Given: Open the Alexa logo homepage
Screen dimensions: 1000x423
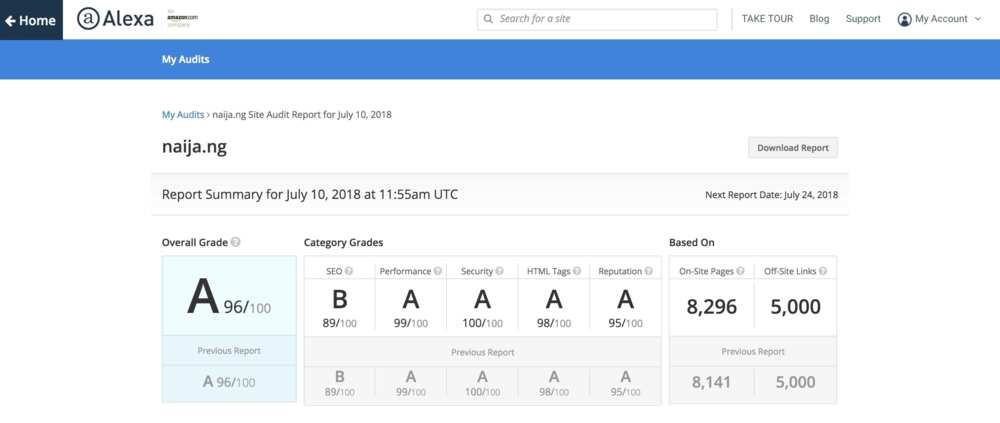Looking at the screenshot, I should point(115,19).
